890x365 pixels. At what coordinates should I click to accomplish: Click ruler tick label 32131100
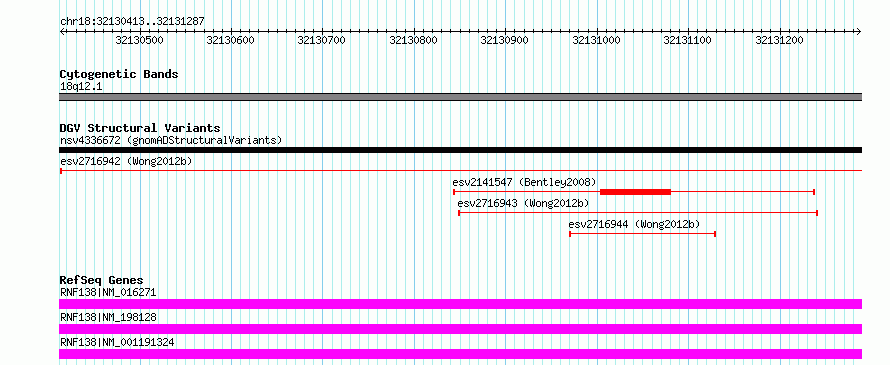687,40
